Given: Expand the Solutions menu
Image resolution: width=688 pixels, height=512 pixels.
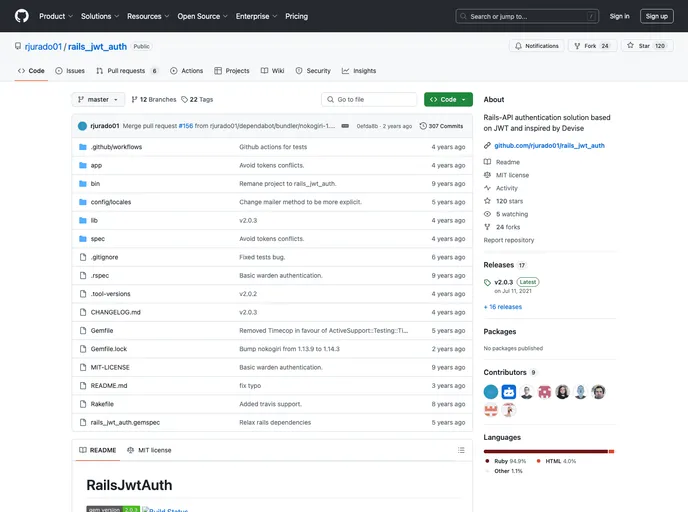Looking at the screenshot, I should (100, 16).
